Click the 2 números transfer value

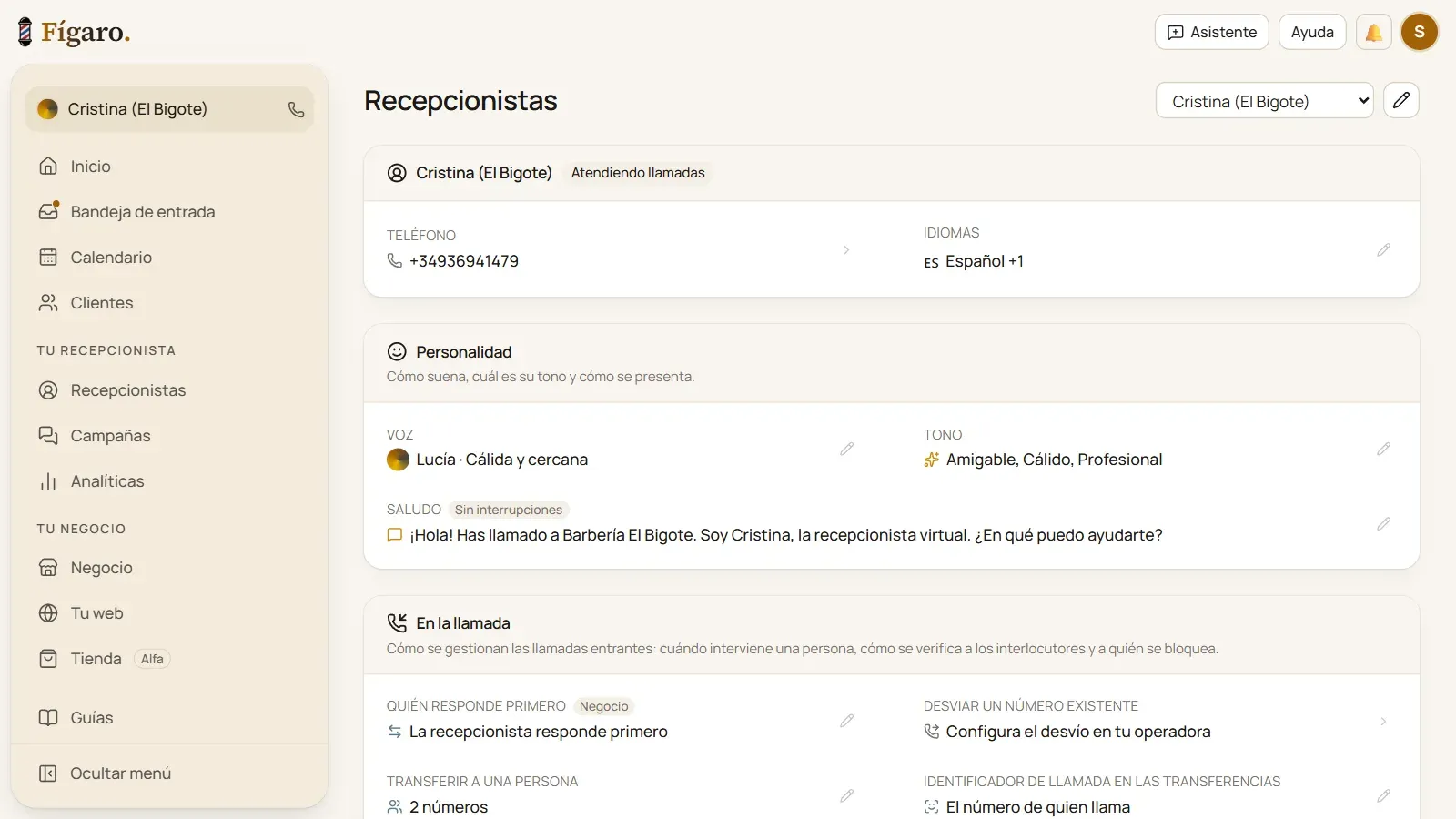(449, 807)
